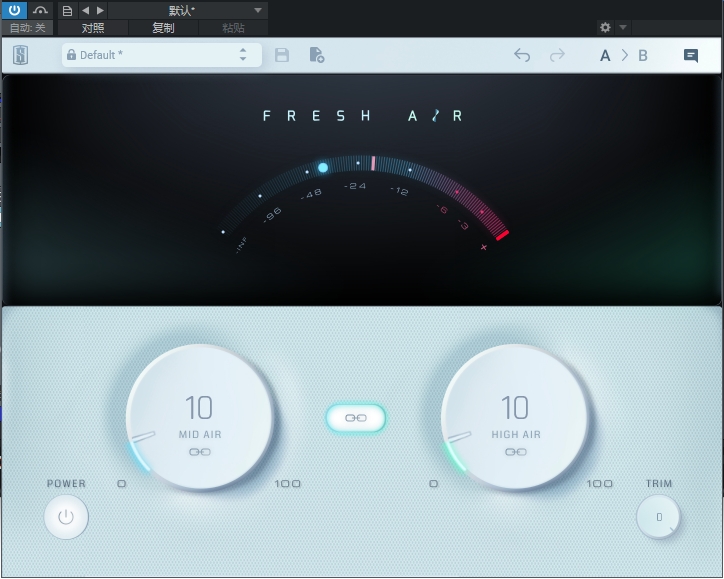
Task: Click the link icon under MID AIR
Action: [x=199, y=452]
